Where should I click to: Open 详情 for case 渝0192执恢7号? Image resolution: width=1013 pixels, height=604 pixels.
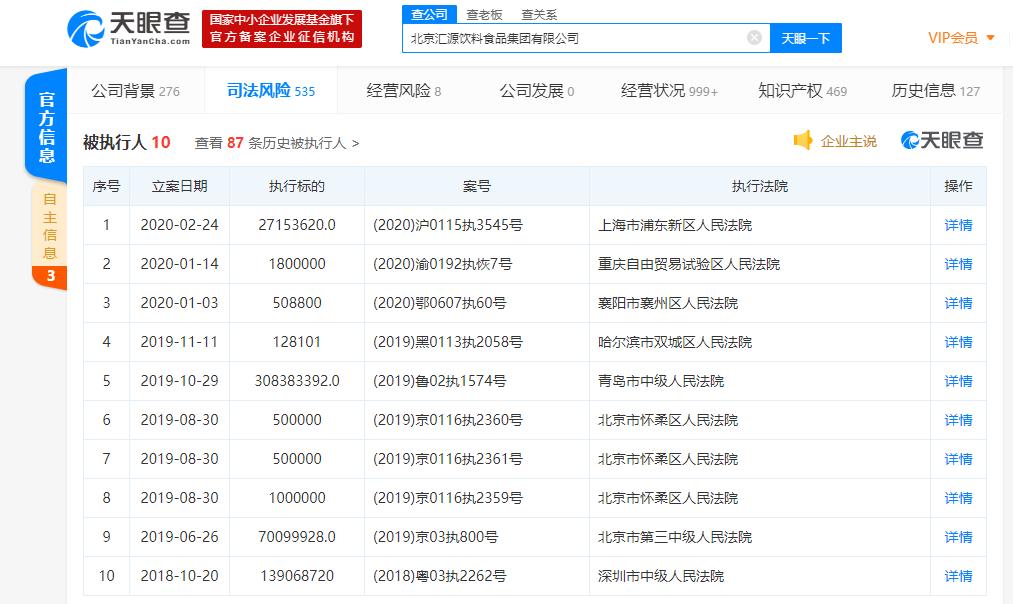pyautogui.click(x=958, y=264)
